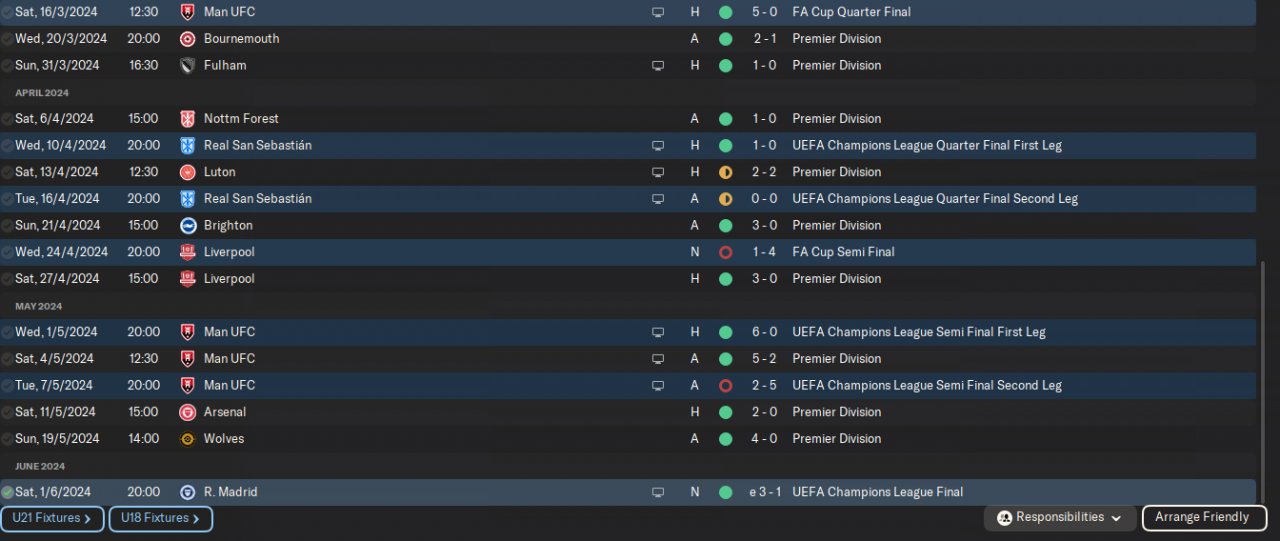
Task: Click the R. Madrid club badge
Action: [x=187, y=492]
